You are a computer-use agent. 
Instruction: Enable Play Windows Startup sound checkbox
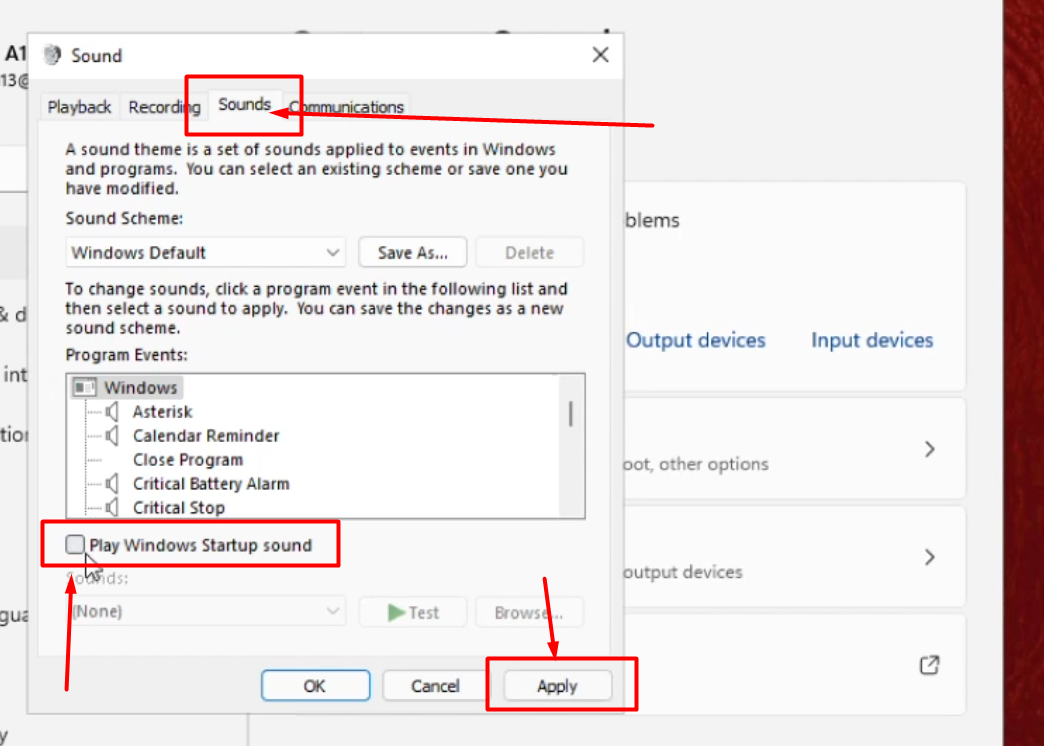(x=75, y=544)
